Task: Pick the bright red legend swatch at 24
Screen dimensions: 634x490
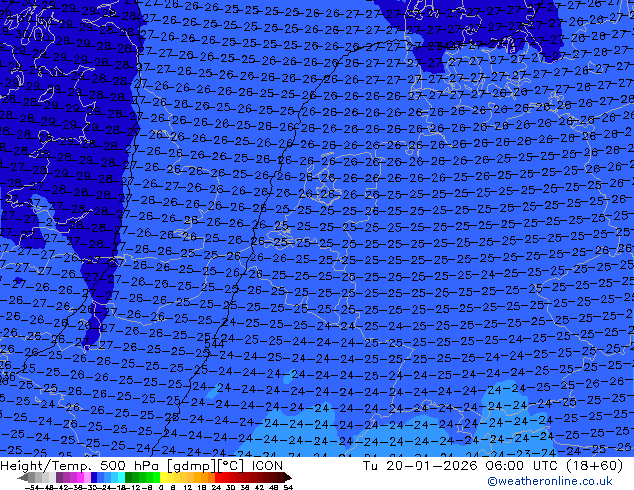Action: 218,478
